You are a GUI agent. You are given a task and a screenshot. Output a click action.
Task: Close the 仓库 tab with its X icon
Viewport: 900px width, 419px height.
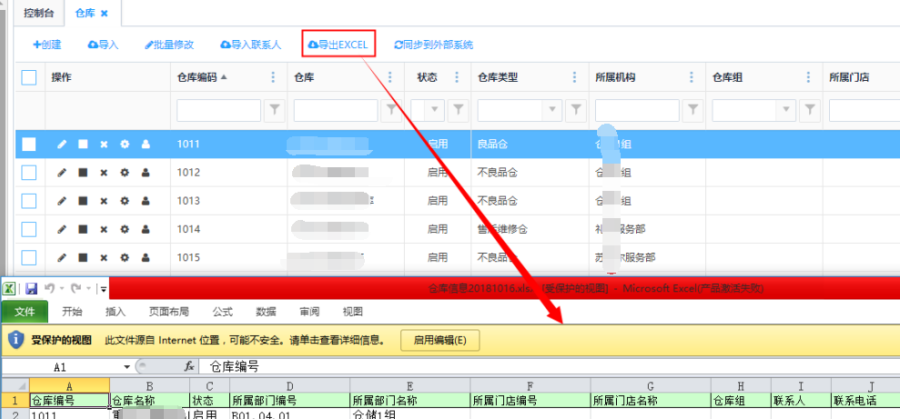pyautogui.click(x=104, y=14)
